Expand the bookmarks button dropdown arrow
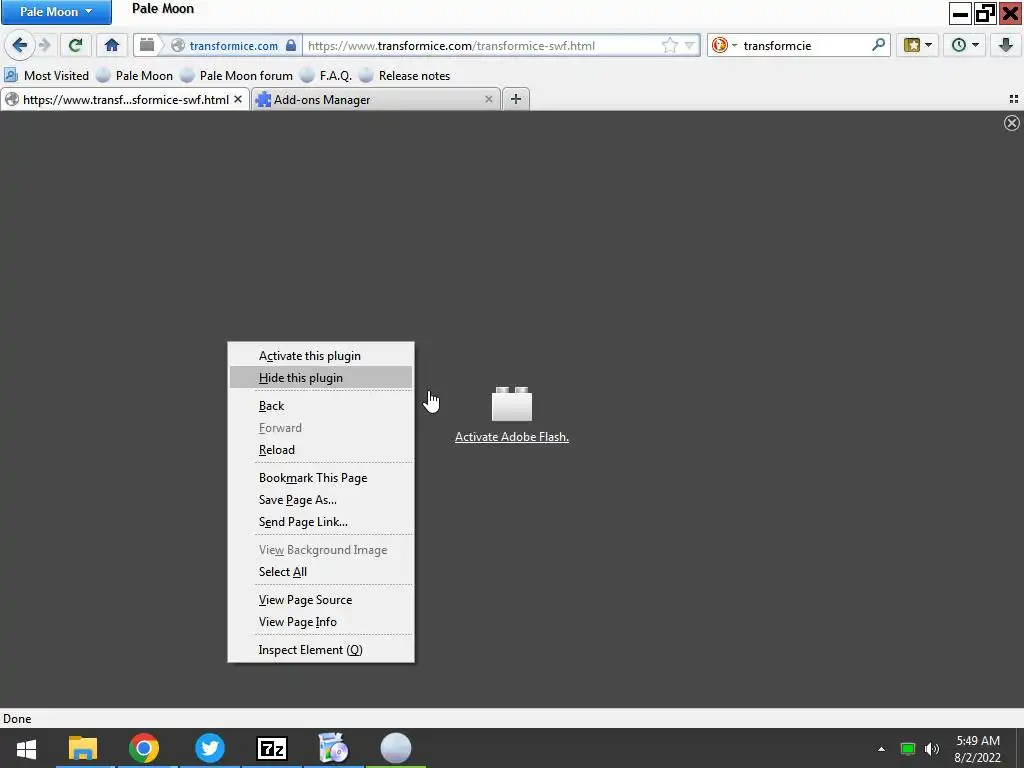The image size is (1024, 768). tap(928, 45)
